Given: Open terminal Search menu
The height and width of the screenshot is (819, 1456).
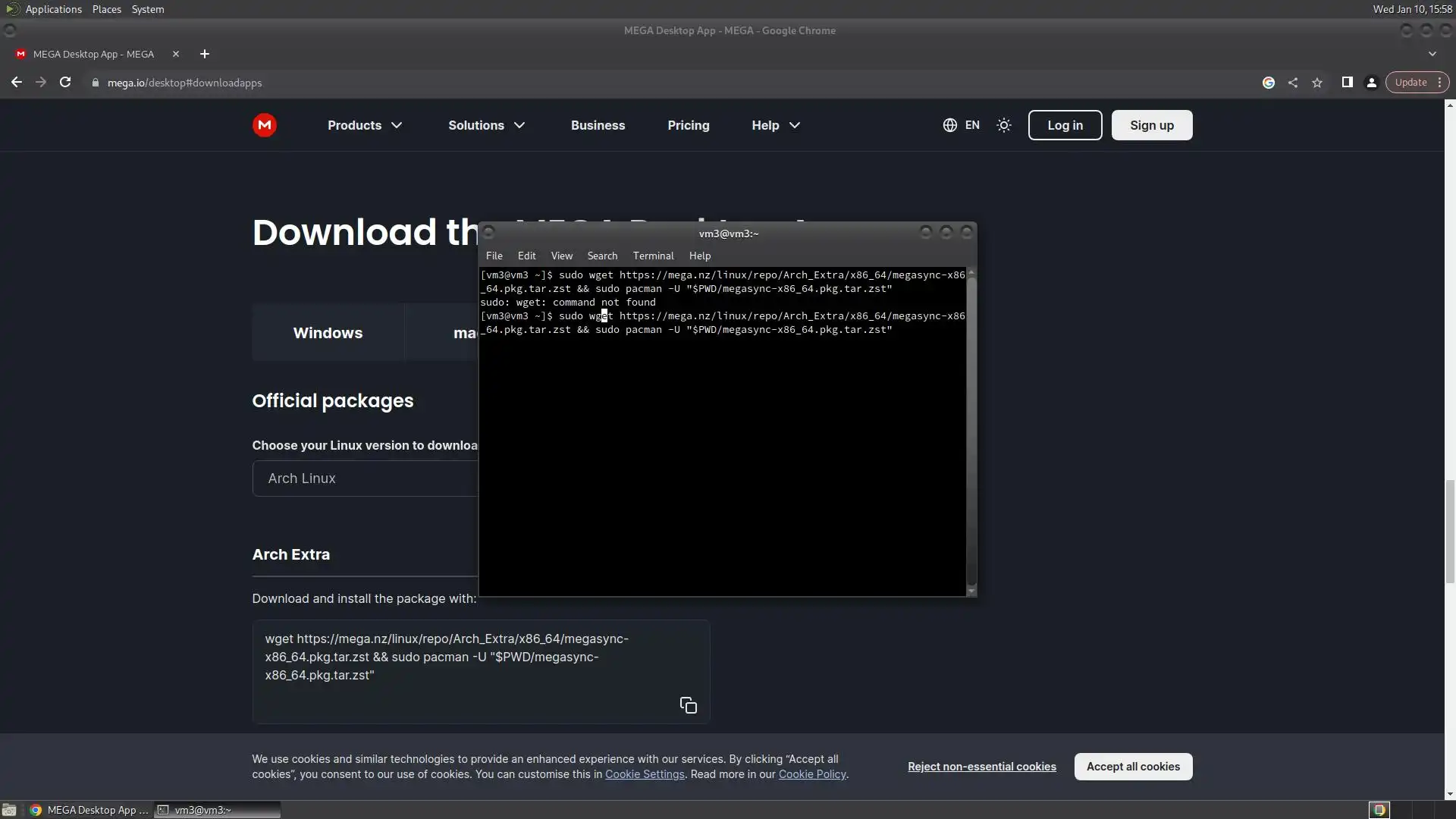Looking at the screenshot, I should pos(602,256).
